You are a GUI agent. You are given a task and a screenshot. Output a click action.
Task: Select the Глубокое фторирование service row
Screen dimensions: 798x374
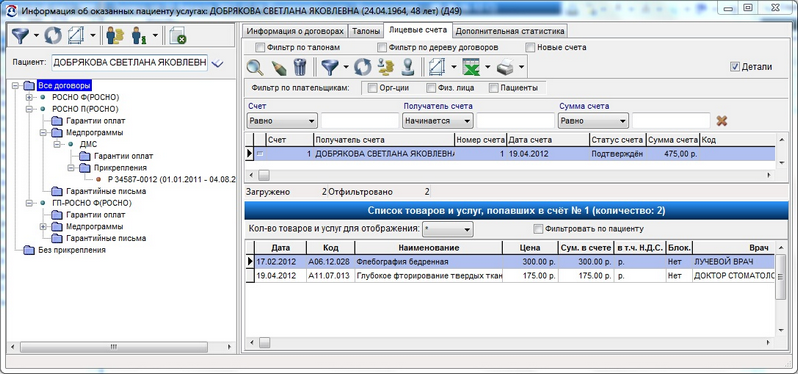(510, 275)
